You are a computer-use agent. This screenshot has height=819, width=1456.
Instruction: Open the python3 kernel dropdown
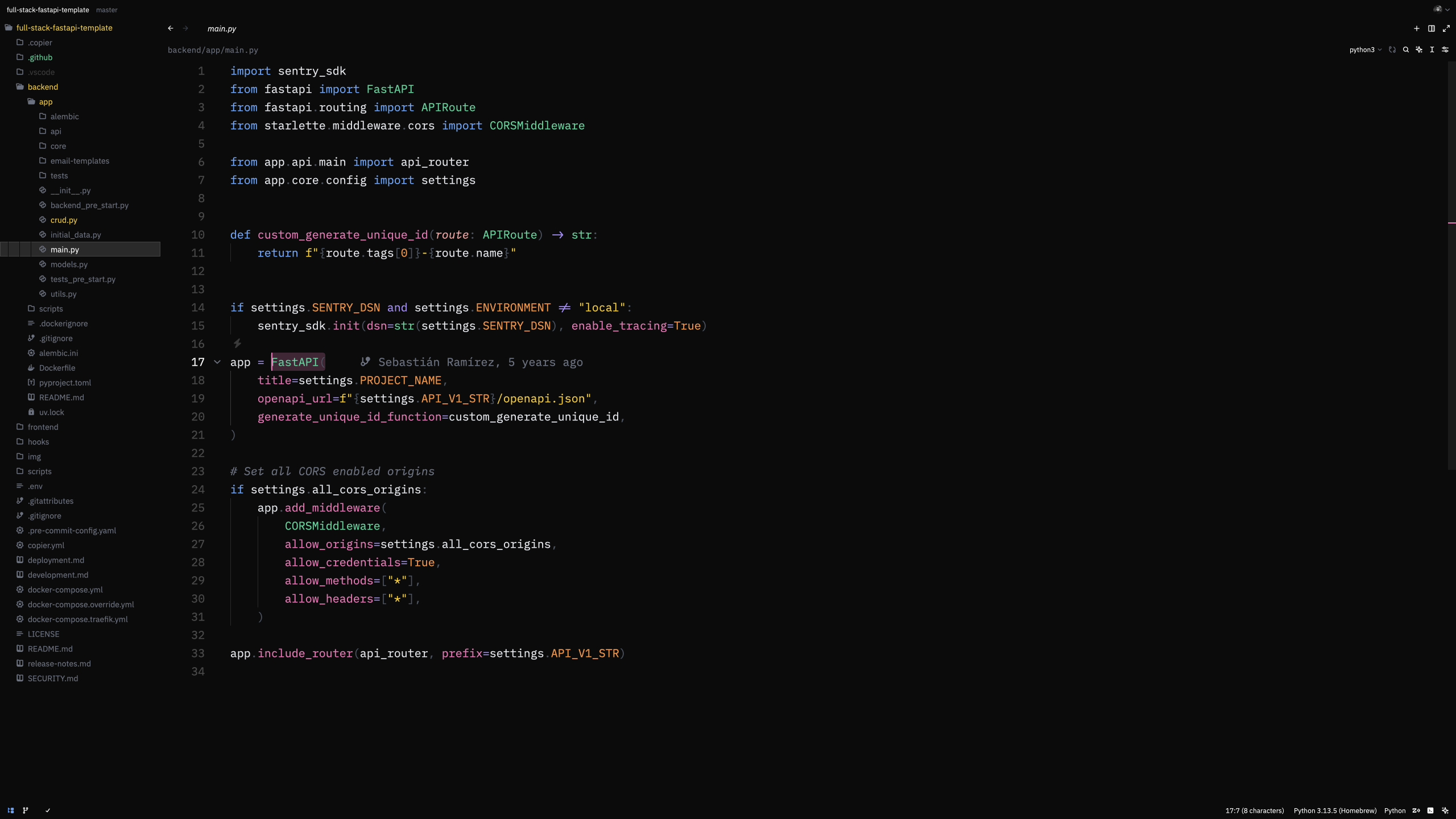point(1365,49)
